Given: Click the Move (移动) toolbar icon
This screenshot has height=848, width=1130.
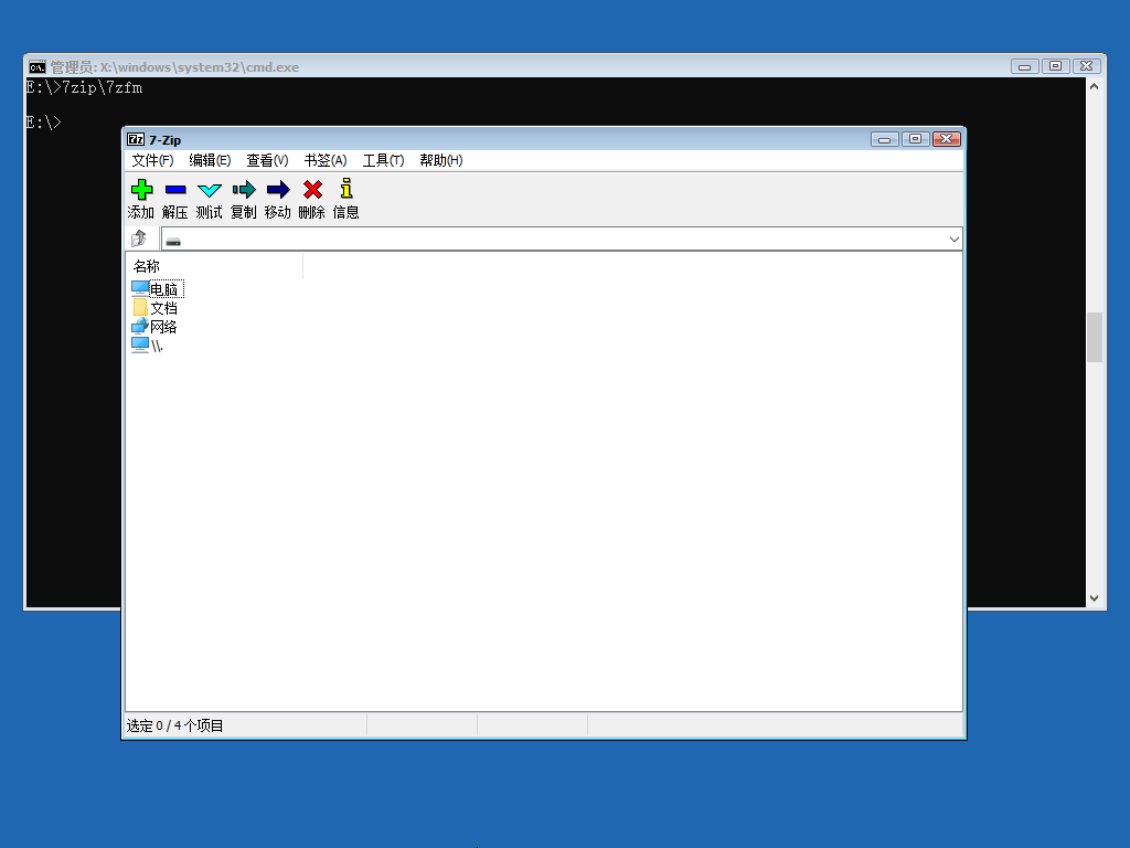Looking at the screenshot, I should coord(277,190).
